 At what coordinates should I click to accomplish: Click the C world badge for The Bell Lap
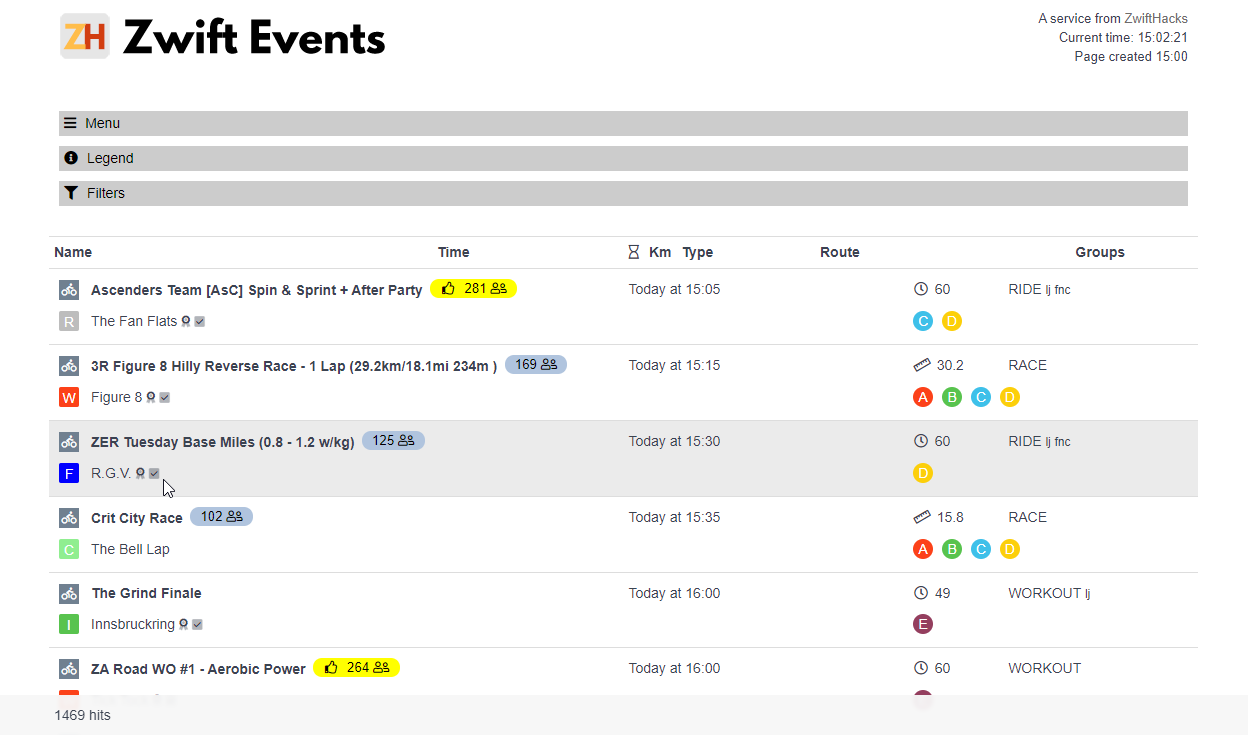69,549
